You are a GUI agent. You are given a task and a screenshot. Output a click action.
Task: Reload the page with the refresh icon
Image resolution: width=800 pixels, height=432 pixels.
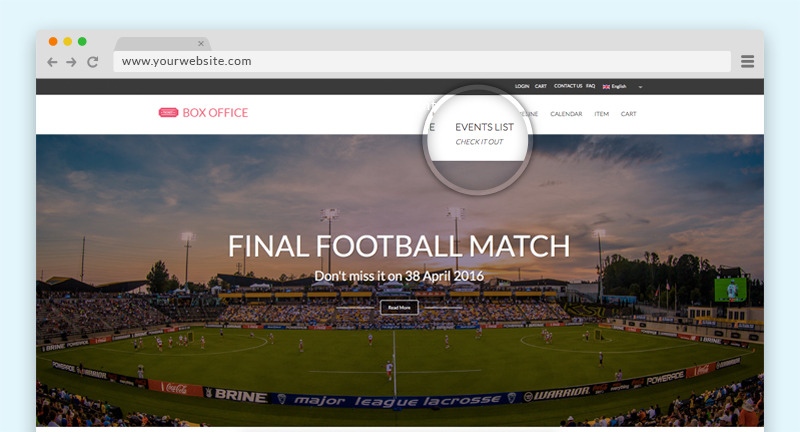click(92, 62)
